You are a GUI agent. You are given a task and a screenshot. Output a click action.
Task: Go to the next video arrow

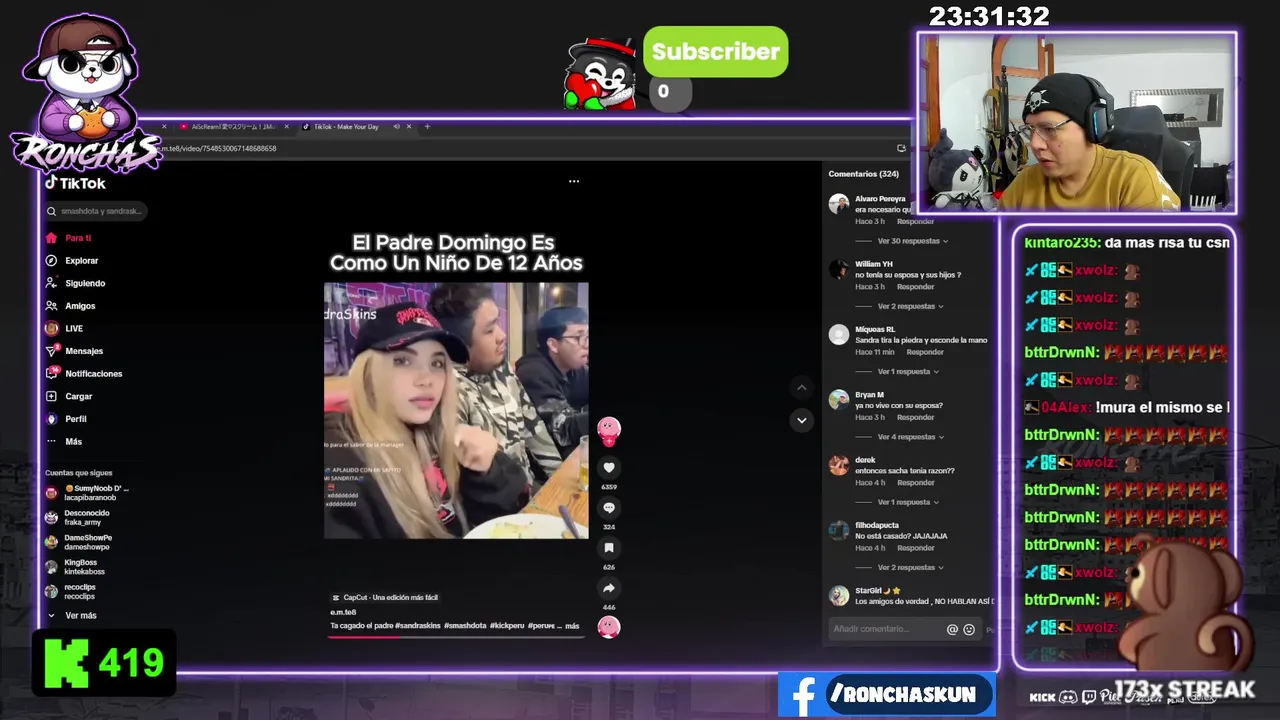[801, 420]
